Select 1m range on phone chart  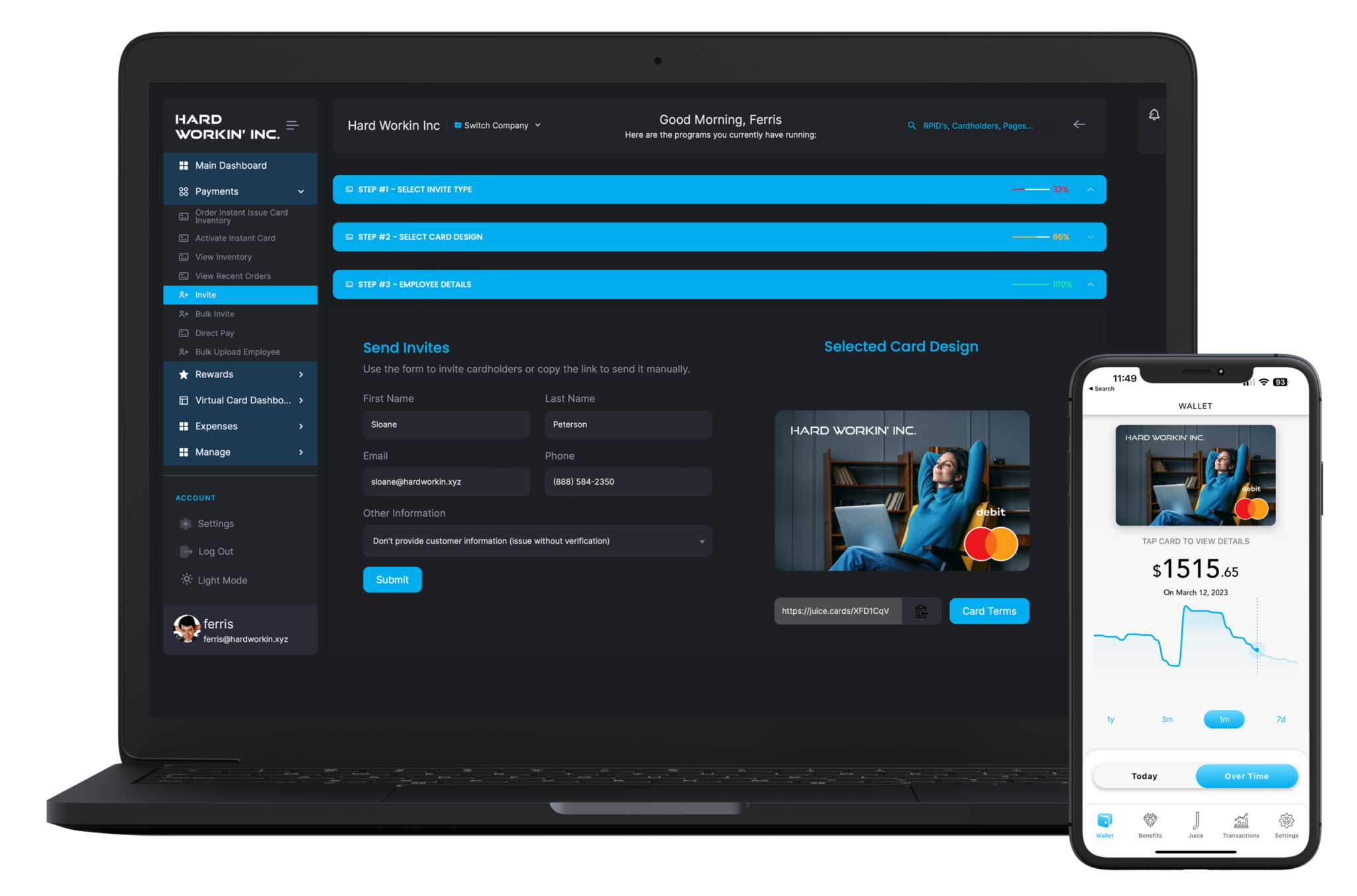[1224, 719]
